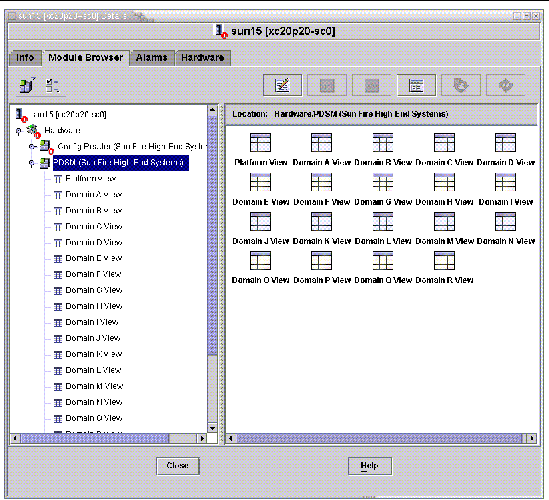Click the Close button
Viewport: 549px width, 500px height.
pos(178,466)
